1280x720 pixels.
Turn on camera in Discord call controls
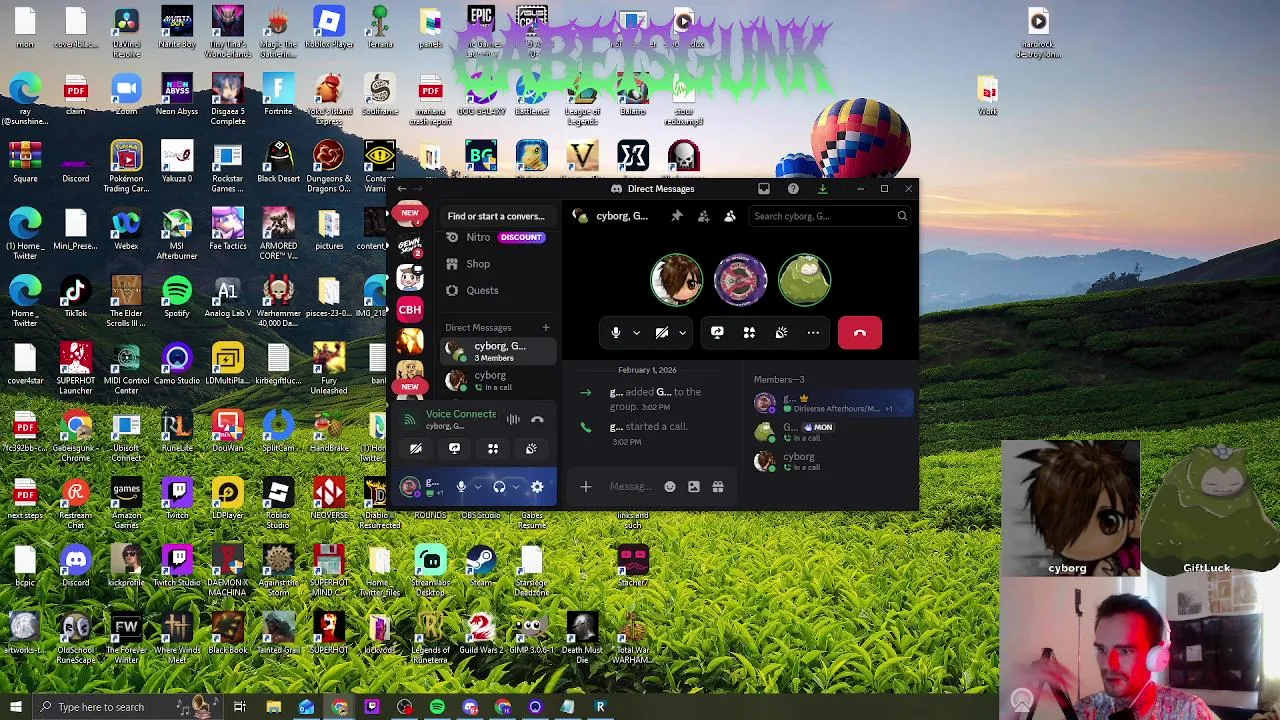[x=662, y=333]
